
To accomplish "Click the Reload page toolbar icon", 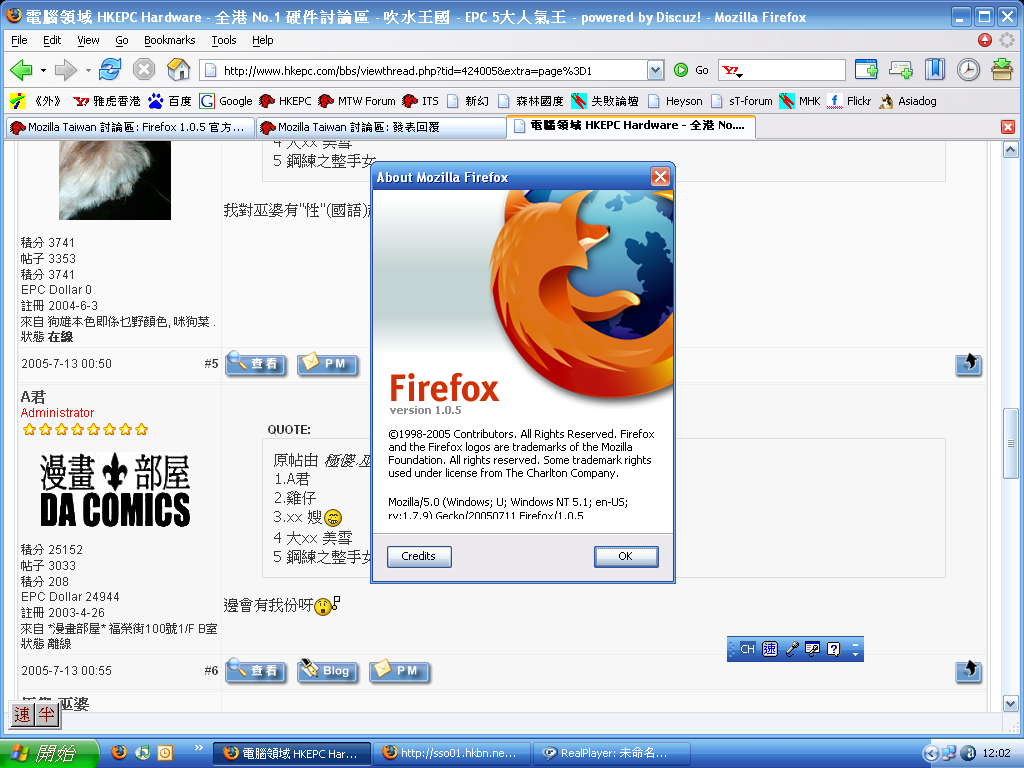I will (110, 70).
